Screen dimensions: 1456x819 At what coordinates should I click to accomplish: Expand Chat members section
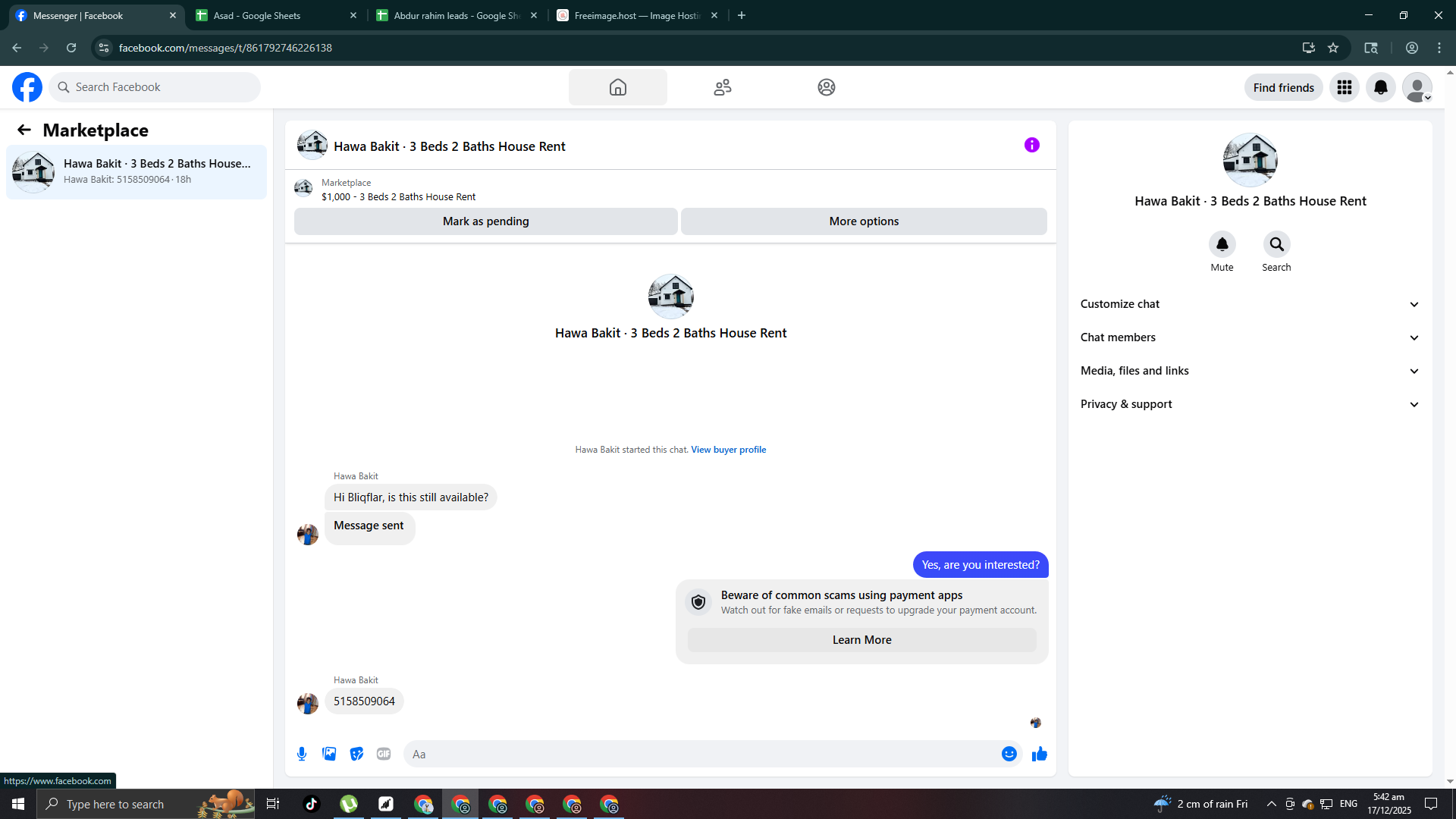[x=1250, y=337]
